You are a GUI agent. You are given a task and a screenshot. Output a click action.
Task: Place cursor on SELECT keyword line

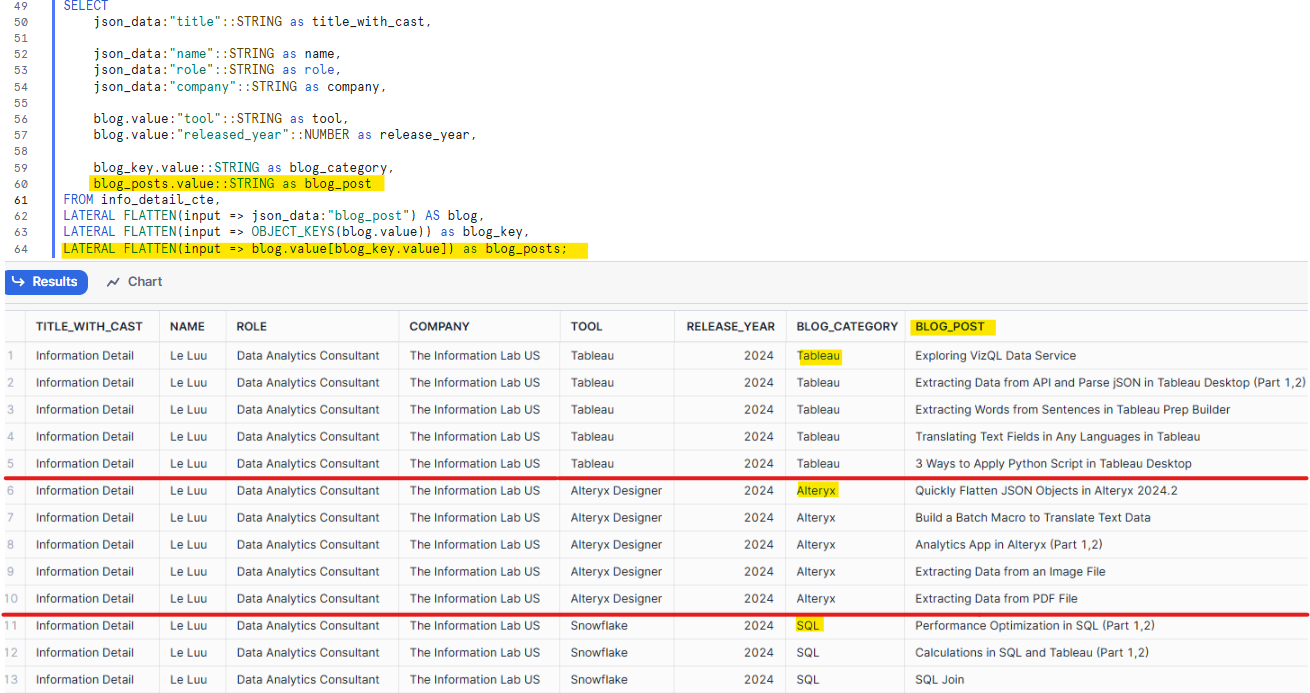tap(87, 6)
